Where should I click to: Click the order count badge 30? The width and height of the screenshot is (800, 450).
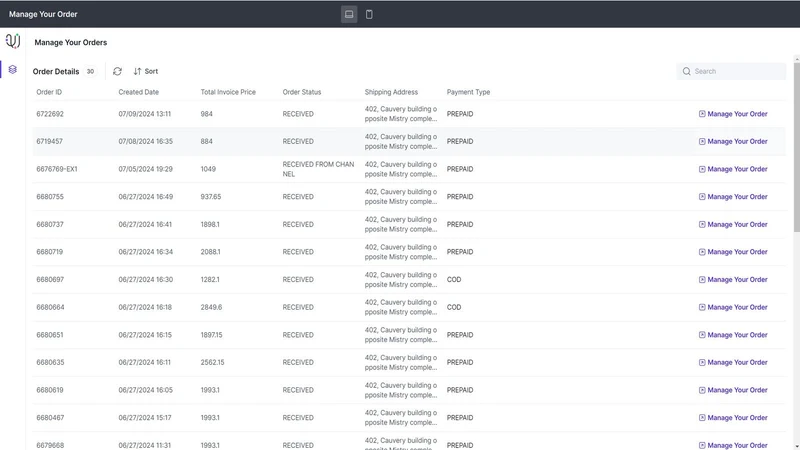click(90, 71)
